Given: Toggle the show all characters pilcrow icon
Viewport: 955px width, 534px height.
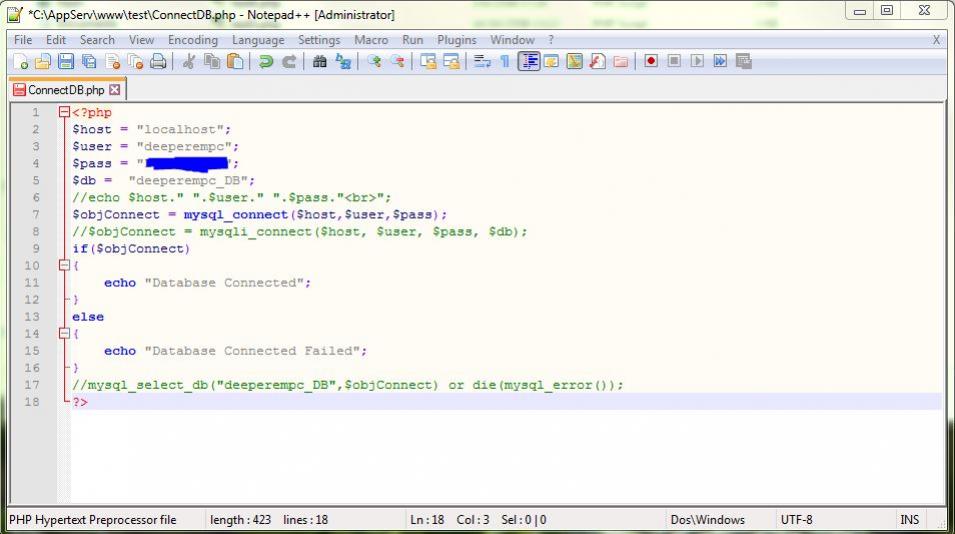Looking at the screenshot, I should click(x=505, y=61).
